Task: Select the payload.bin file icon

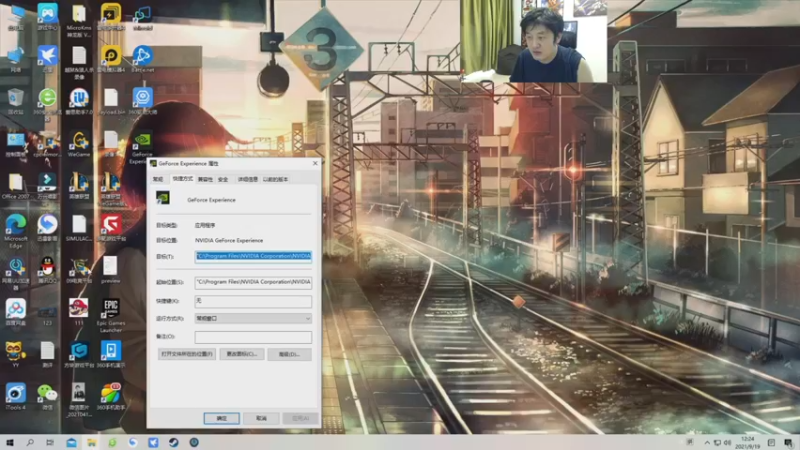Action: pyautogui.click(x=111, y=102)
